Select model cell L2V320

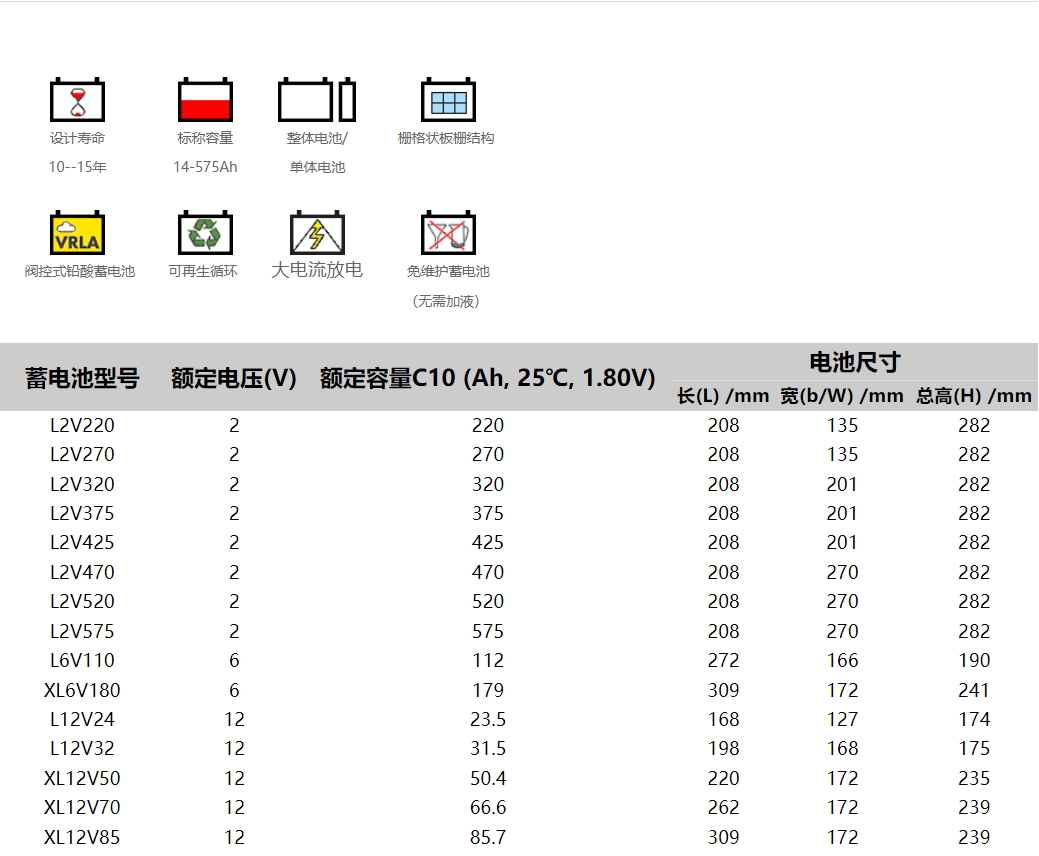pyautogui.click(x=82, y=484)
